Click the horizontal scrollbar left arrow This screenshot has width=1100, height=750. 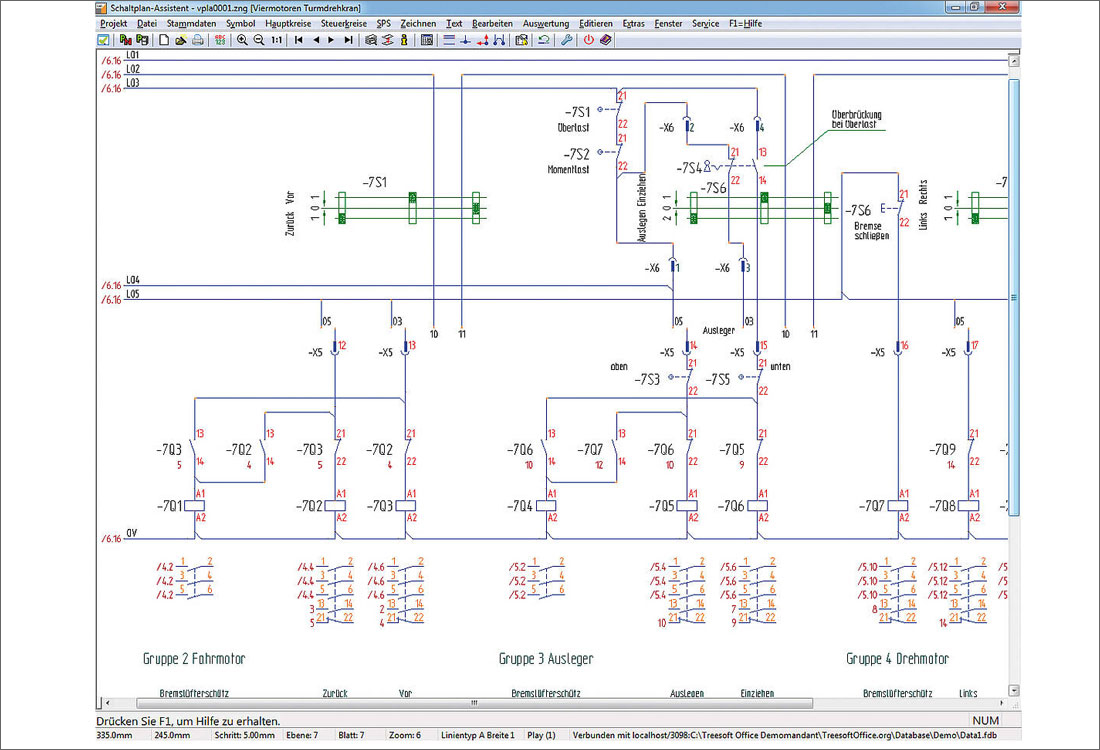click(x=108, y=702)
